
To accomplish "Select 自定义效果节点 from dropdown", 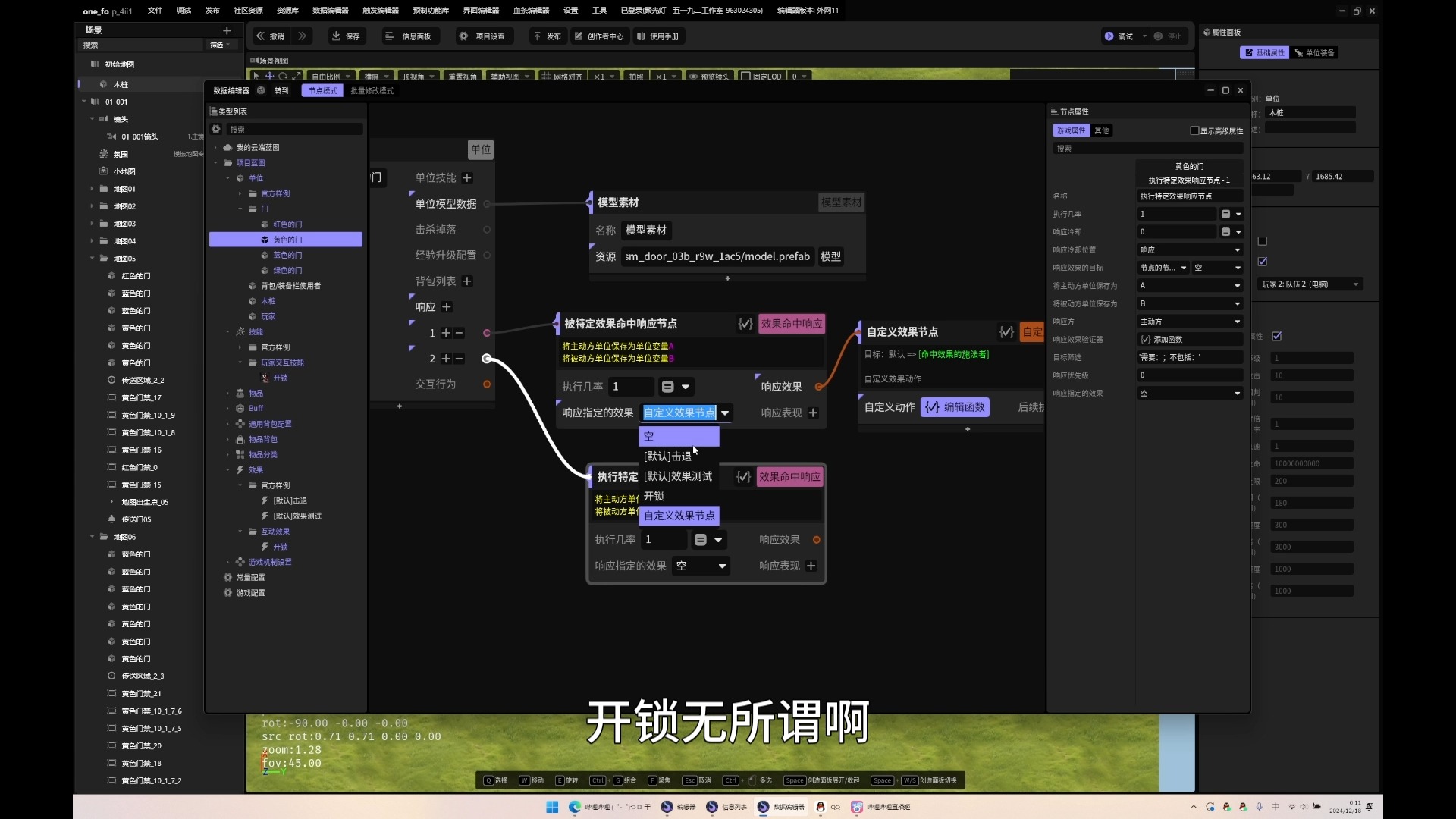I will coord(678,515).
